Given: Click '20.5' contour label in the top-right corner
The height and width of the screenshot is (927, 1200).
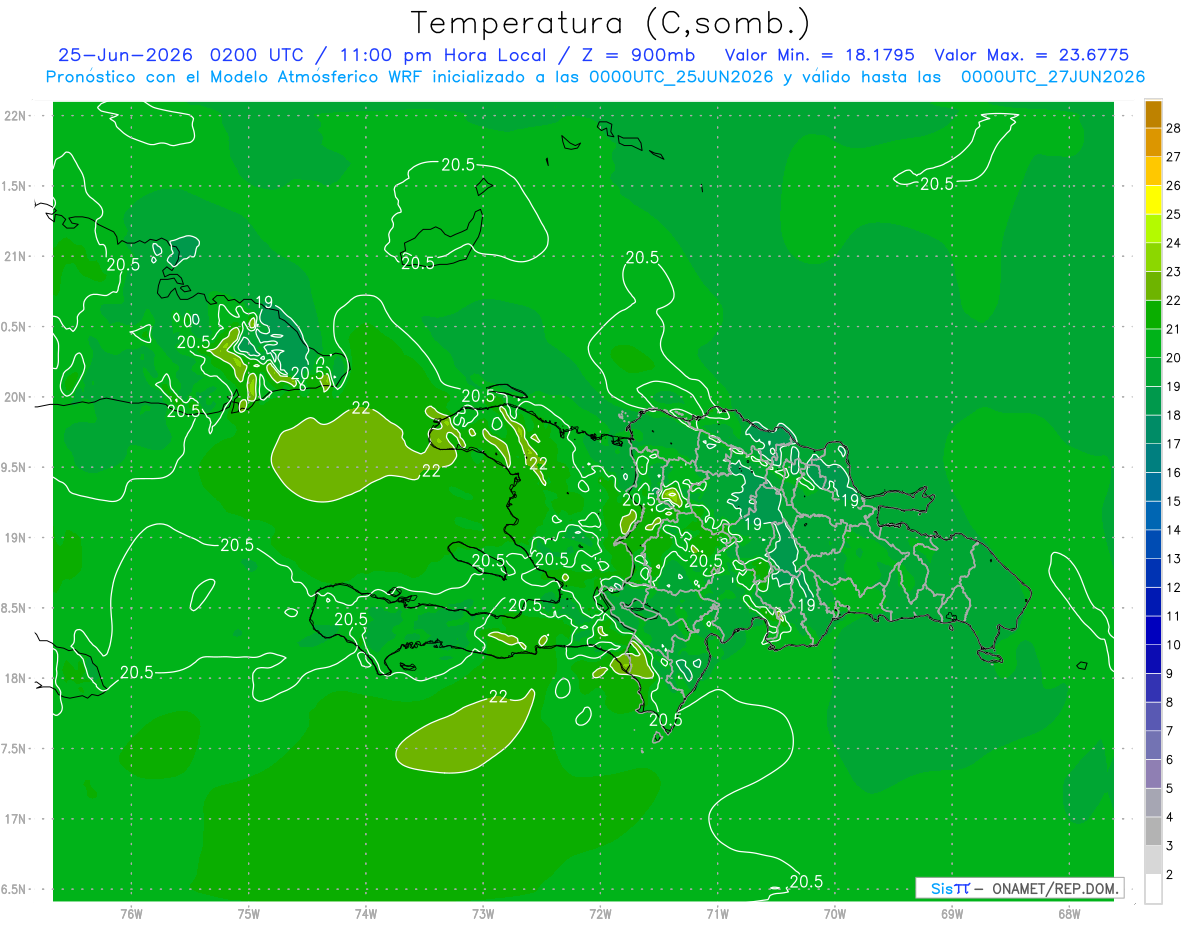Looking at the screenshot, I should pyautogui.click(x=937, y=184).
